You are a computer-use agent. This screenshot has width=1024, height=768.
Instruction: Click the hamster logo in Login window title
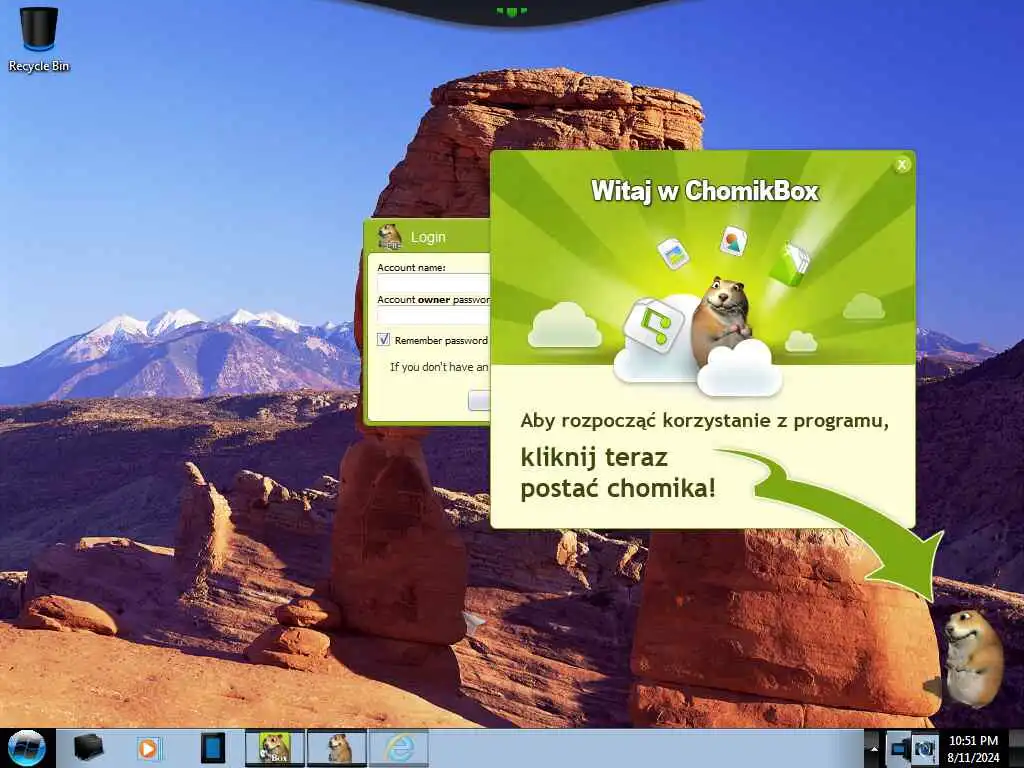(390, 236)
